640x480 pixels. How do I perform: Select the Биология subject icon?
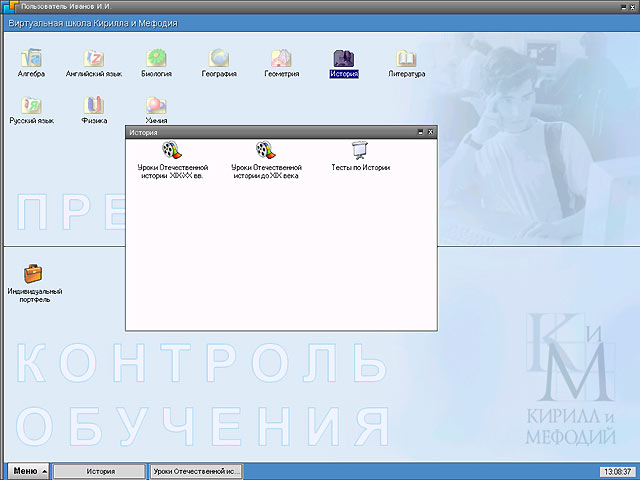(x=155, y=58)
